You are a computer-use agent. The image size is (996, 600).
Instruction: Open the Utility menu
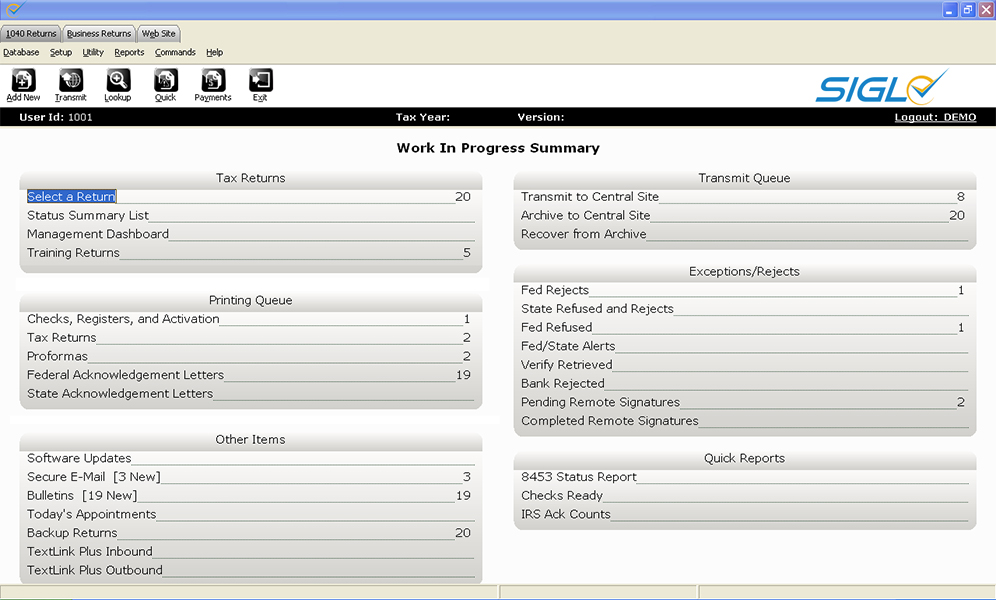93,52
